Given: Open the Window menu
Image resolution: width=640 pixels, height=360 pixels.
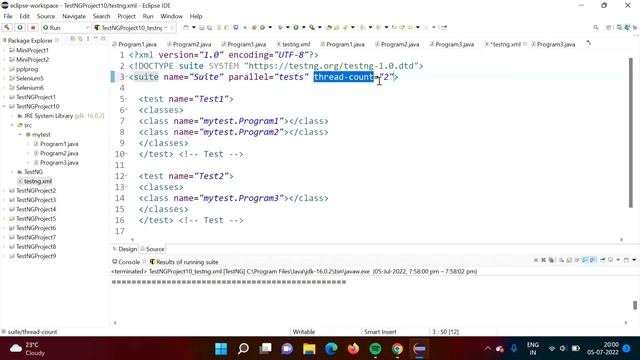Looking at the screenshot, I should coord(171,16).
